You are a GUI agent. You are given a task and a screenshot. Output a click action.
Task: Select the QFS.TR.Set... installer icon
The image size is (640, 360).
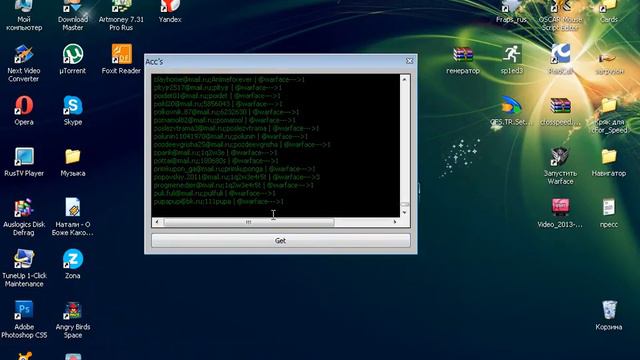[511, 111]
